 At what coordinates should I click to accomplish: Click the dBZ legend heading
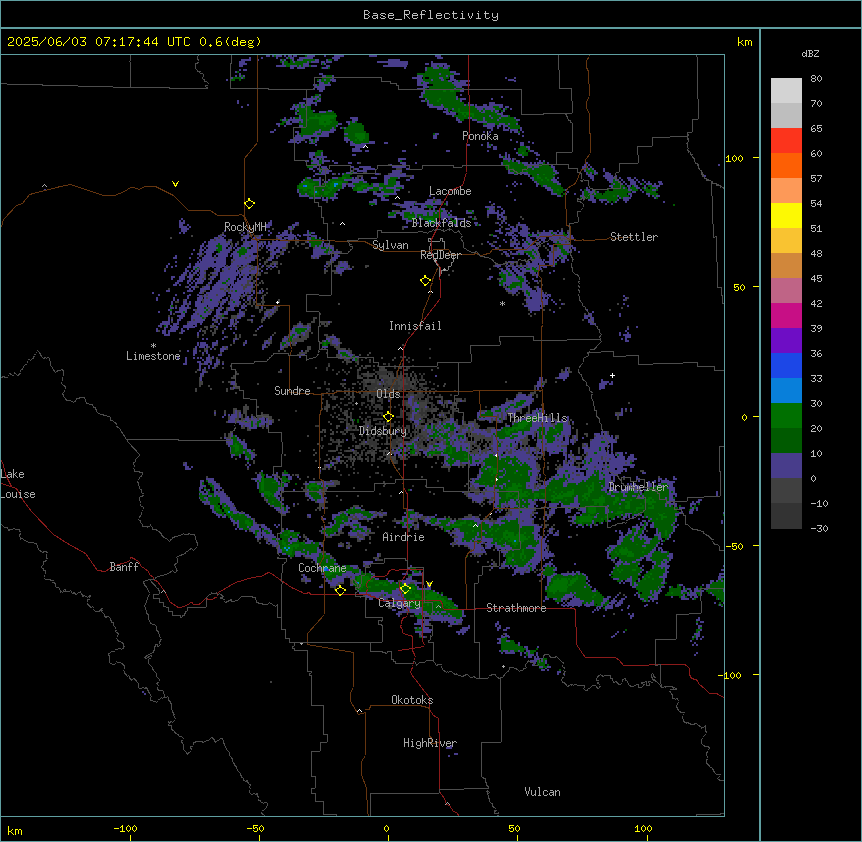tap(810, 54)
